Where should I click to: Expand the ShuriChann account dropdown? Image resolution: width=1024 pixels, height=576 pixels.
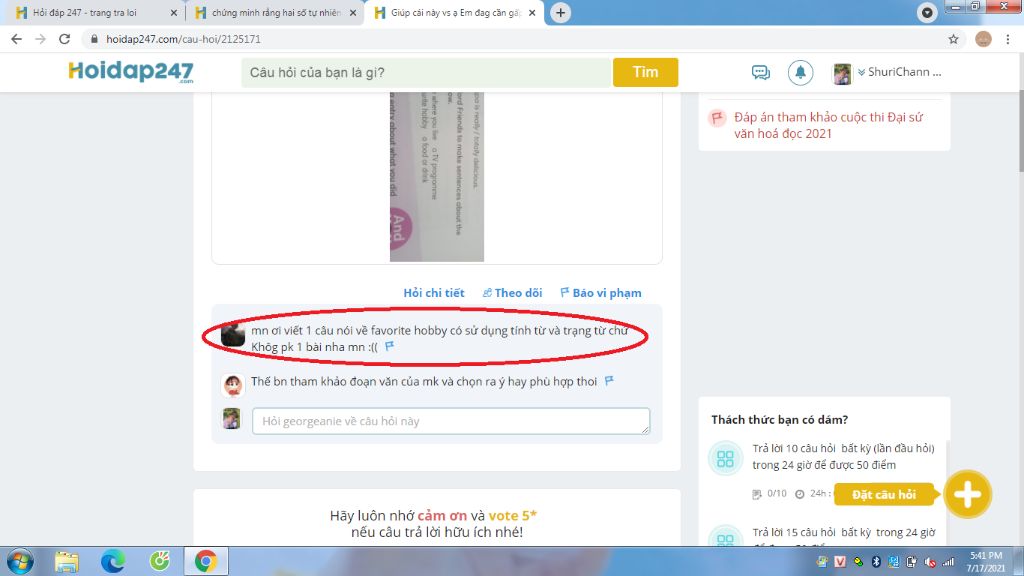point(899,72)
